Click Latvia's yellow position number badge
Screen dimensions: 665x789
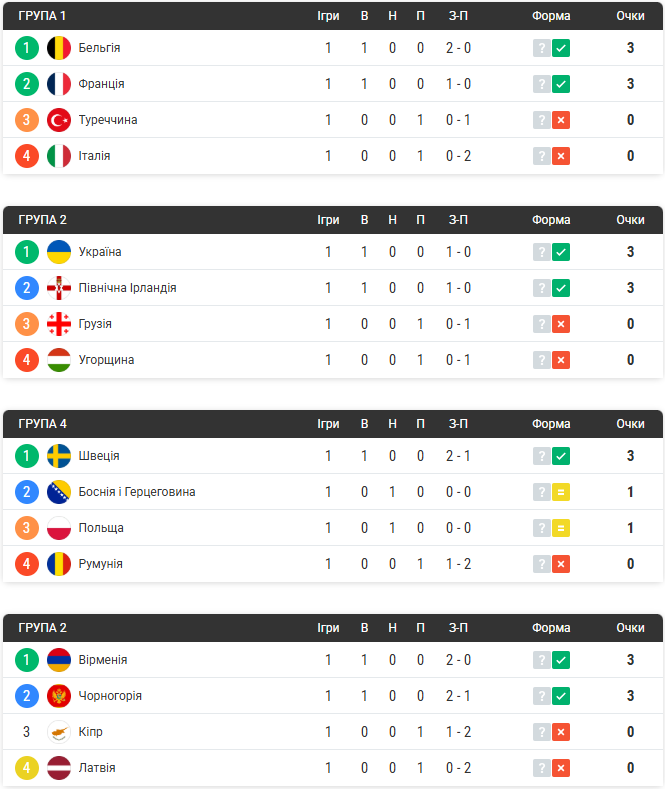tap(27, 768)
